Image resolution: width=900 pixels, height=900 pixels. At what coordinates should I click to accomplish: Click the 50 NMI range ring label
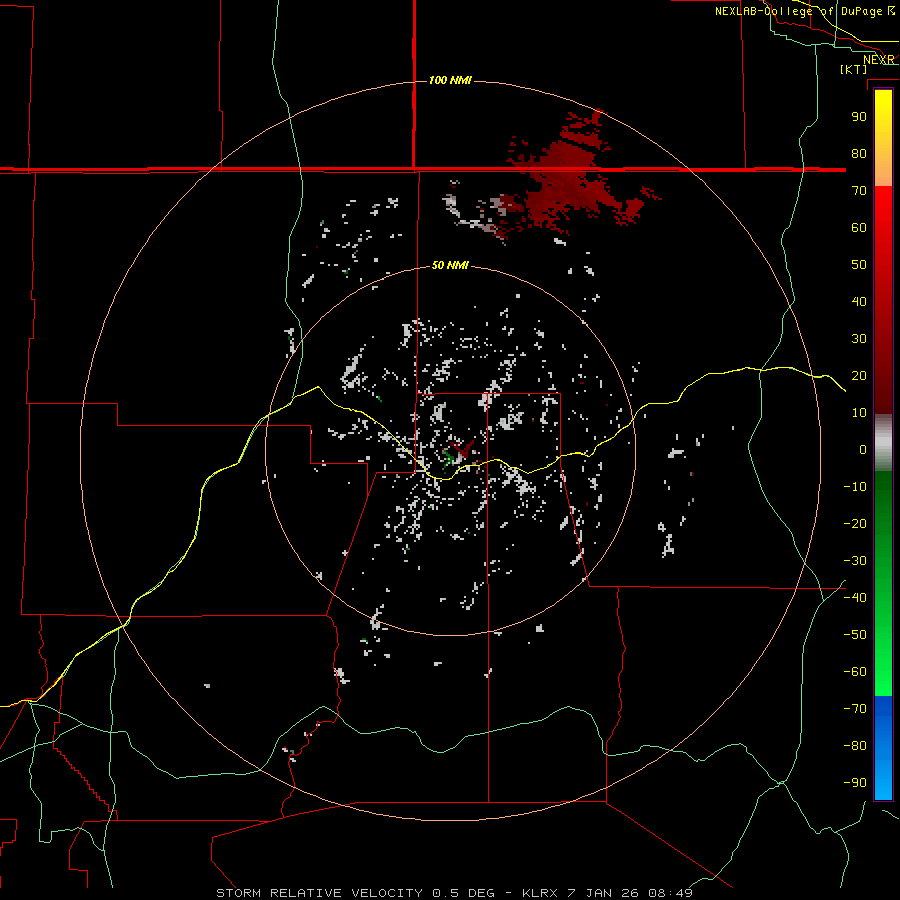(x=450, y=265)
